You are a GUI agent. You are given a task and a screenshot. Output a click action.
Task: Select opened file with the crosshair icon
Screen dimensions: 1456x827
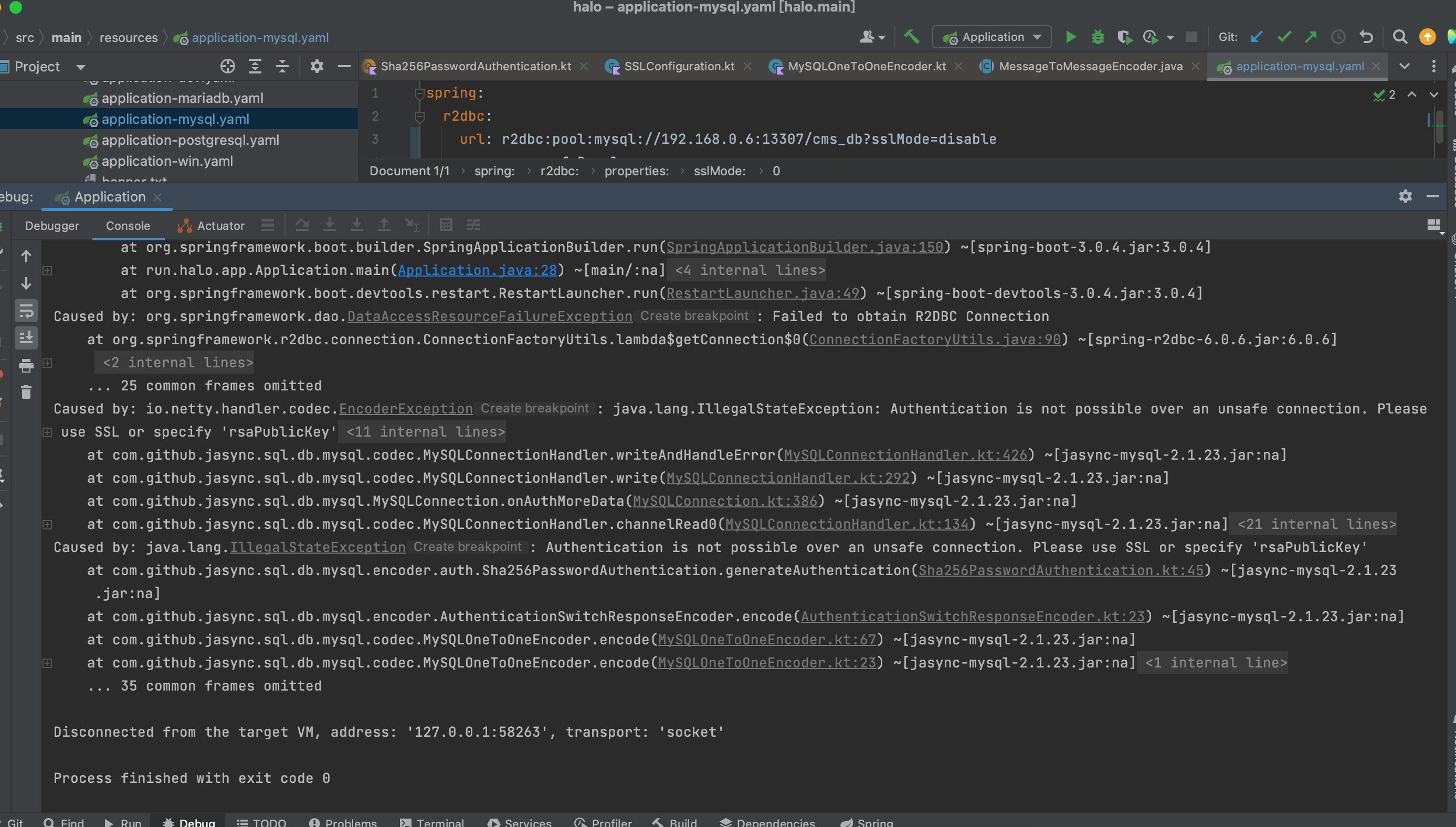point(227,66)
